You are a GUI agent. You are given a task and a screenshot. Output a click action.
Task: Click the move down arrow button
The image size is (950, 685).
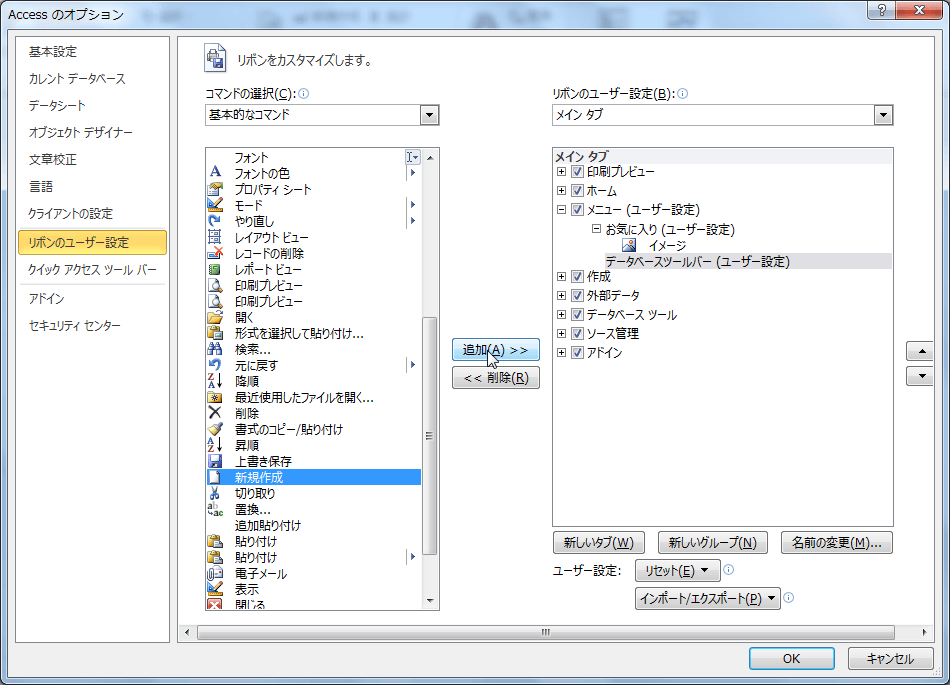[922, 376]
